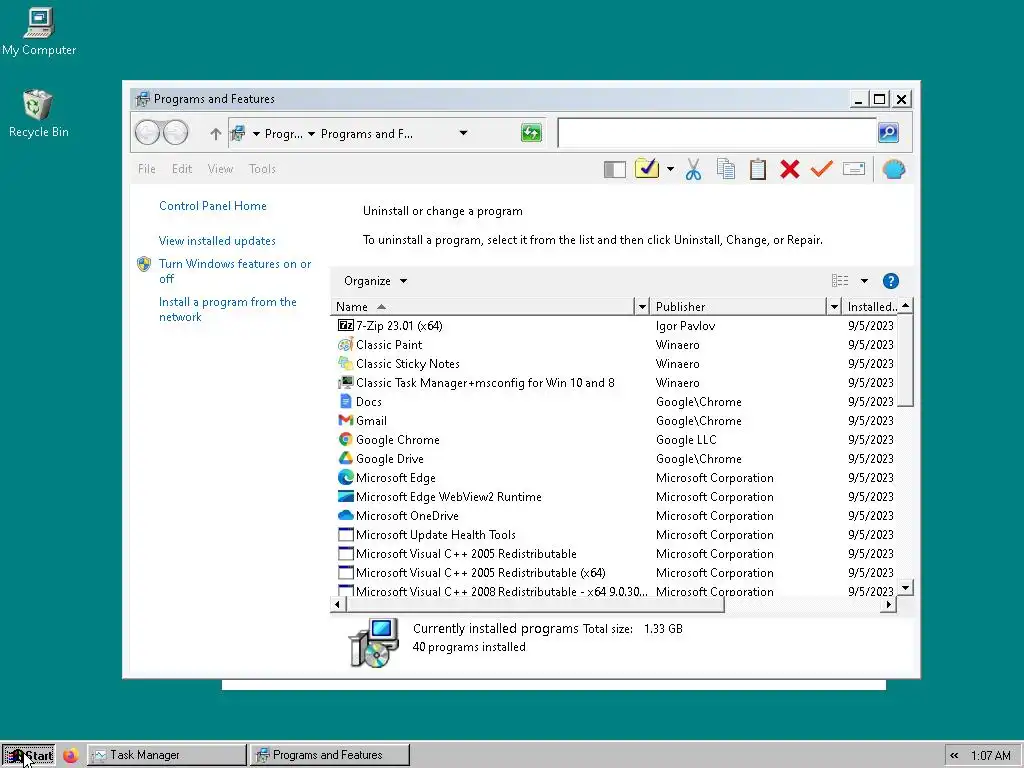This screenshot has width=1024, height=768.
Task: Select the Google Drive icon
Action: click(x=345, y=458)
